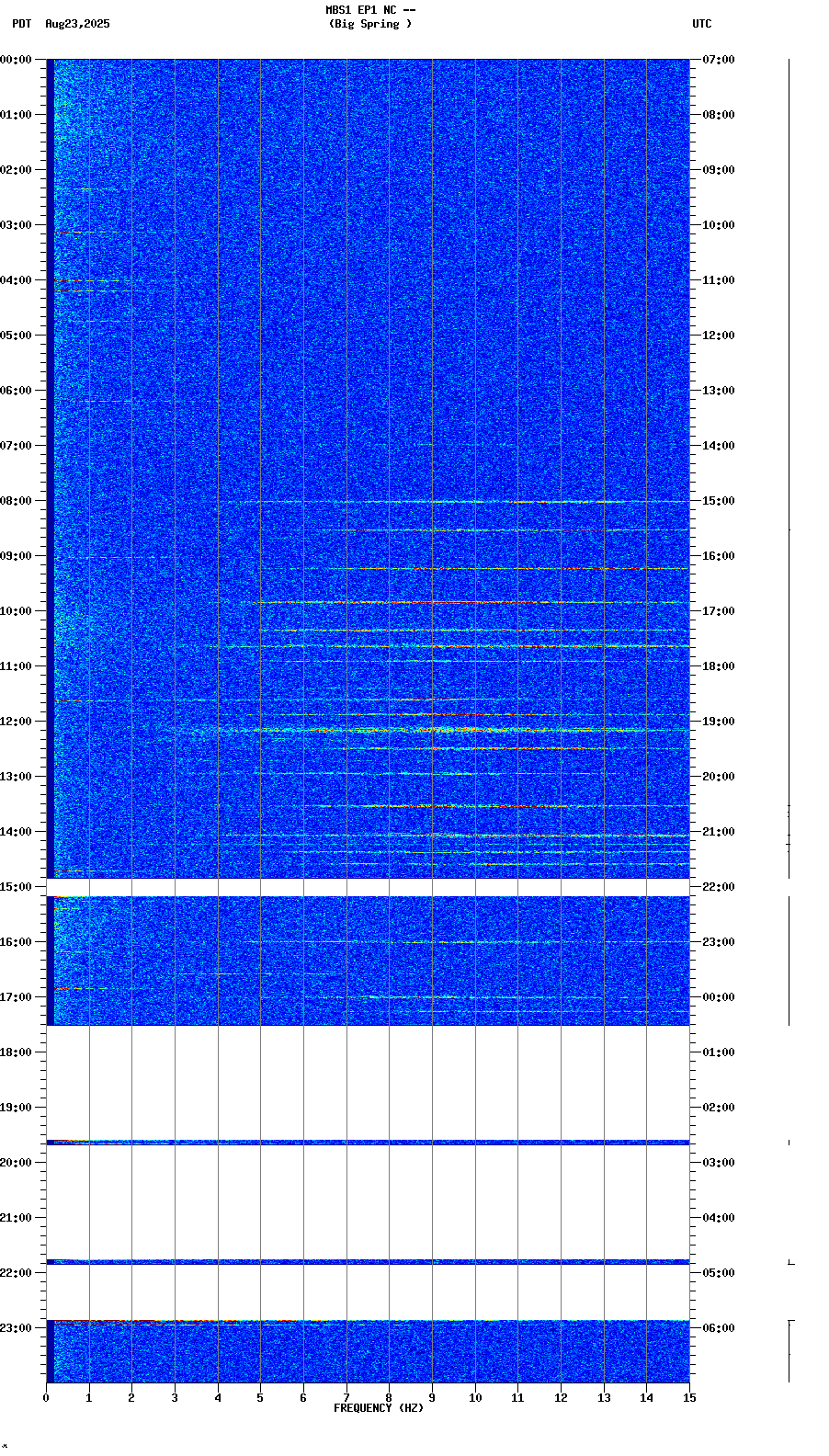Click the UTC time label '11:00'
The width and height of the screenshot is (829, 1456).
click(x=719, y=280)
